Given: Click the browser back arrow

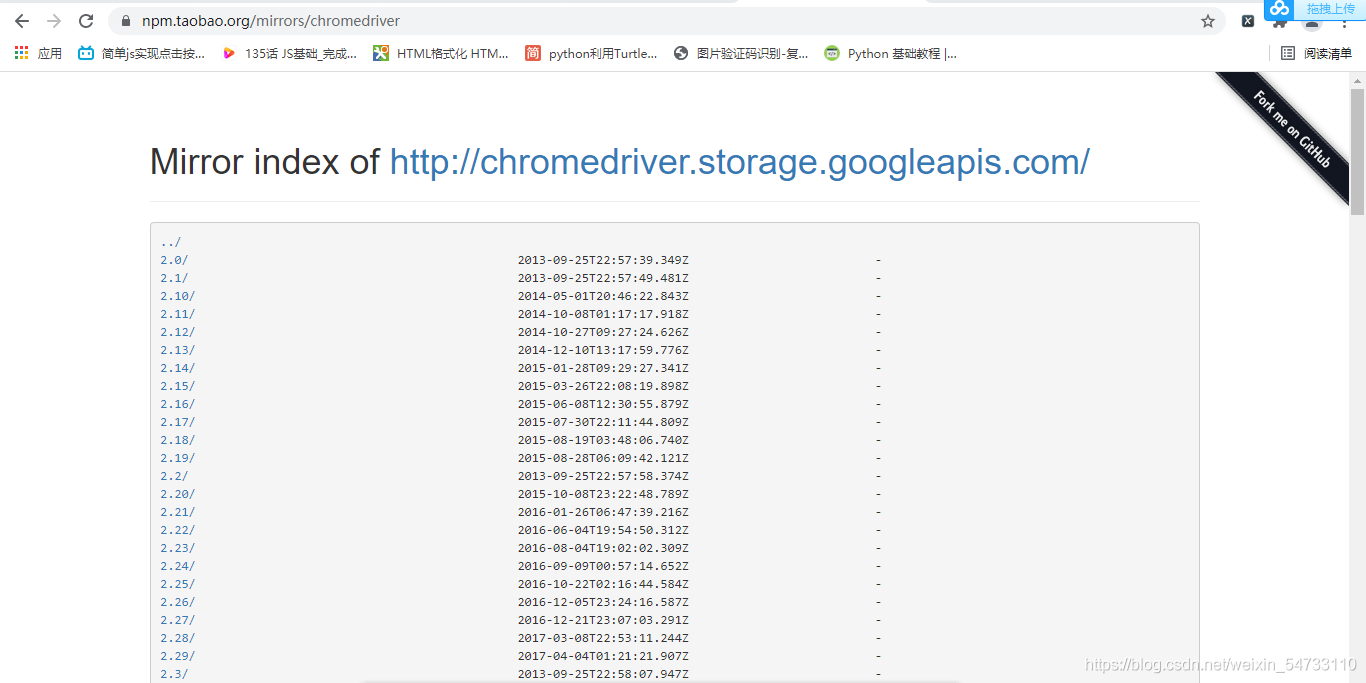Looking at the screenshot, I should 22,21.
